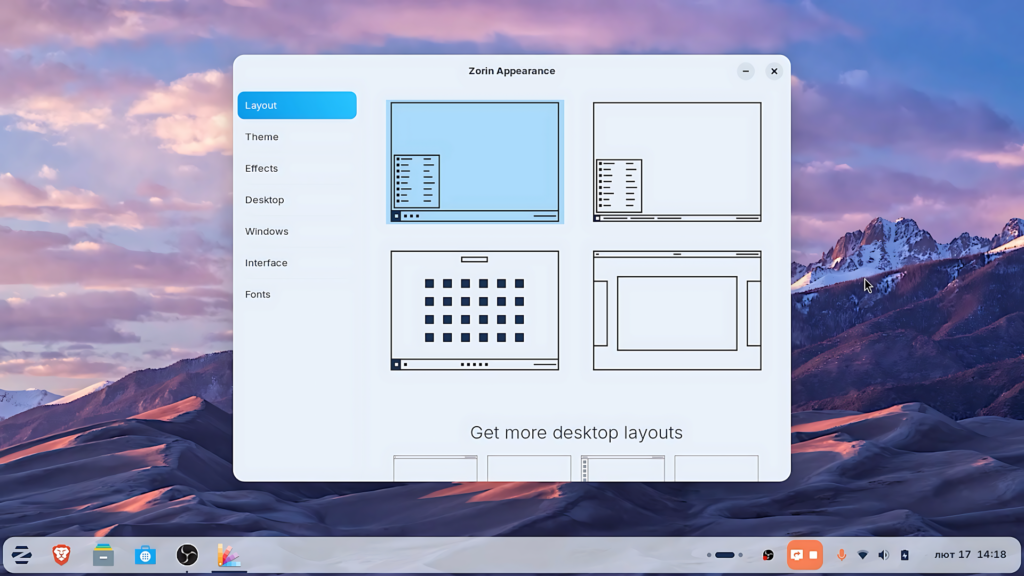
Task: Open the volume tray icon
Action: pos(884,555)
